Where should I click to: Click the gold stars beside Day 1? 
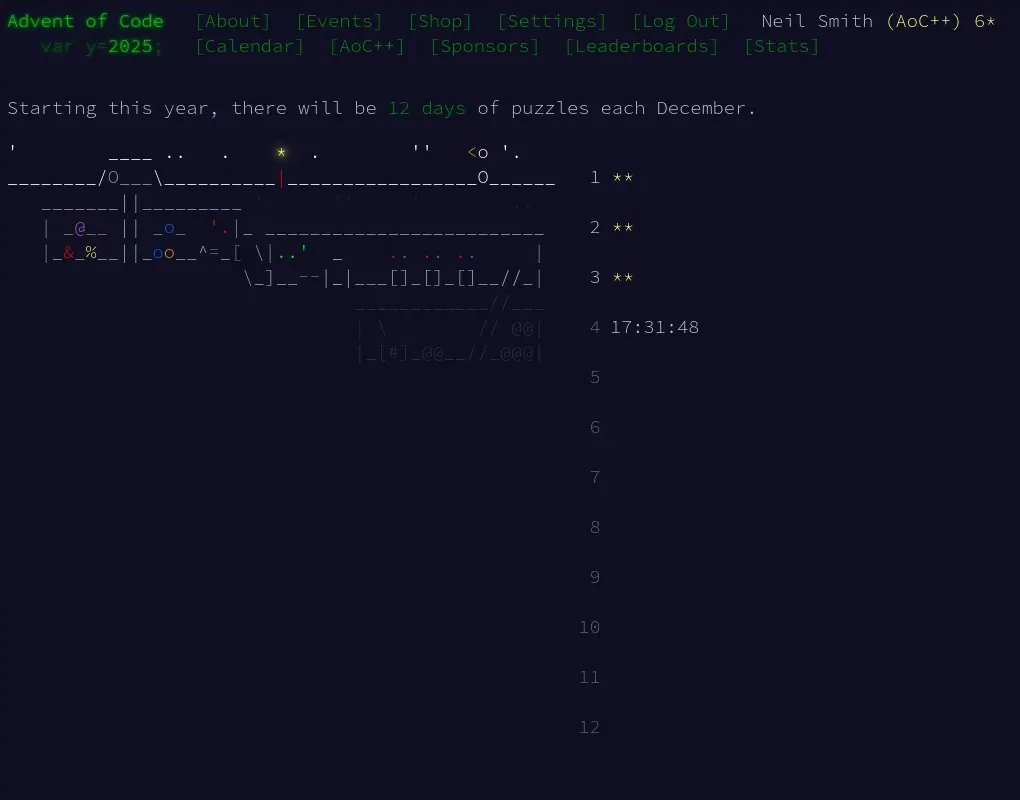pos(621,178)
